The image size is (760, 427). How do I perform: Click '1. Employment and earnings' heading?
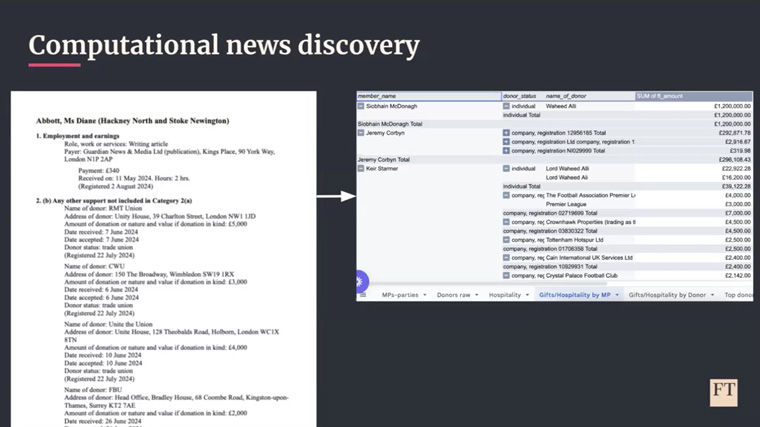78,136
